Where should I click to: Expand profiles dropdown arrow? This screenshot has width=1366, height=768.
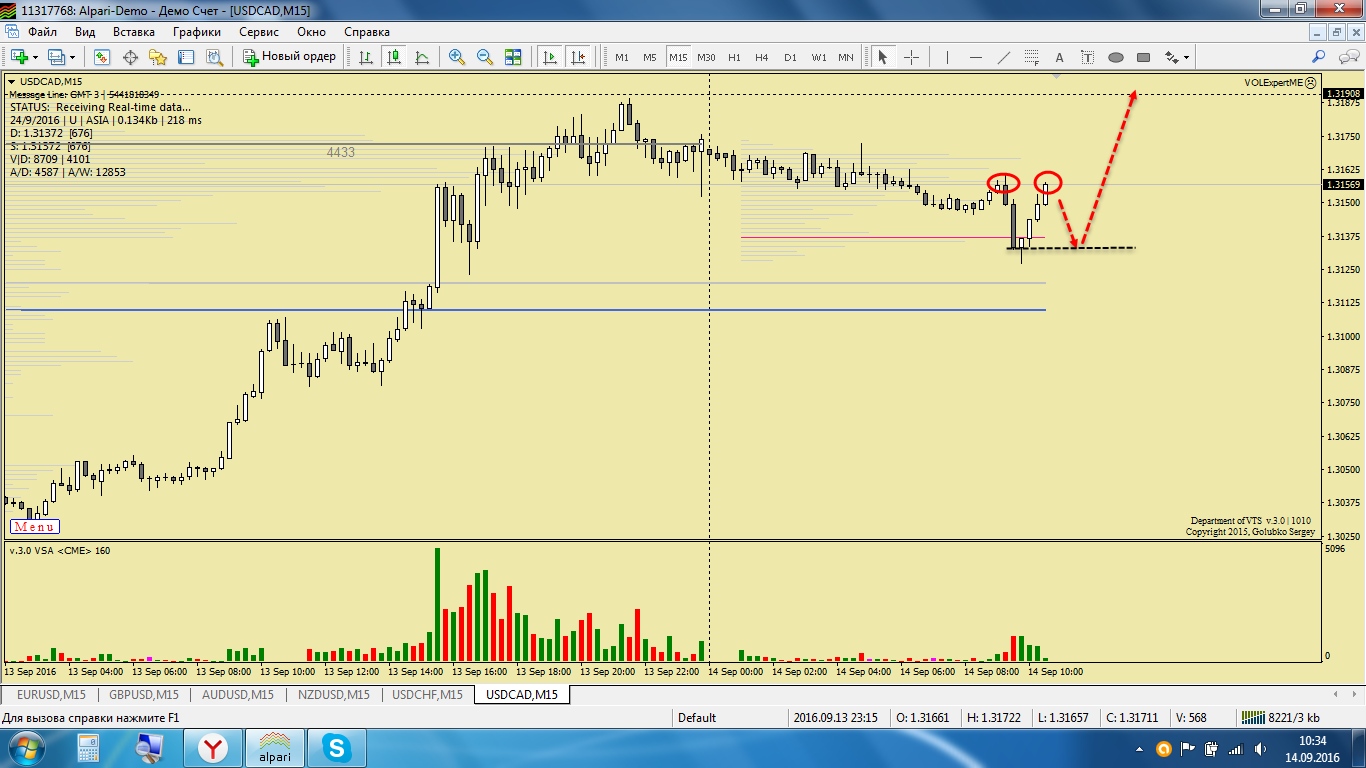point(73,57)
